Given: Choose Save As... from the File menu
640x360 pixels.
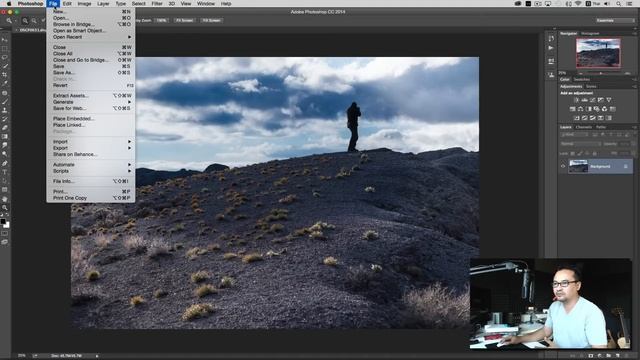Looking at the screenshot, I should 91,73.
